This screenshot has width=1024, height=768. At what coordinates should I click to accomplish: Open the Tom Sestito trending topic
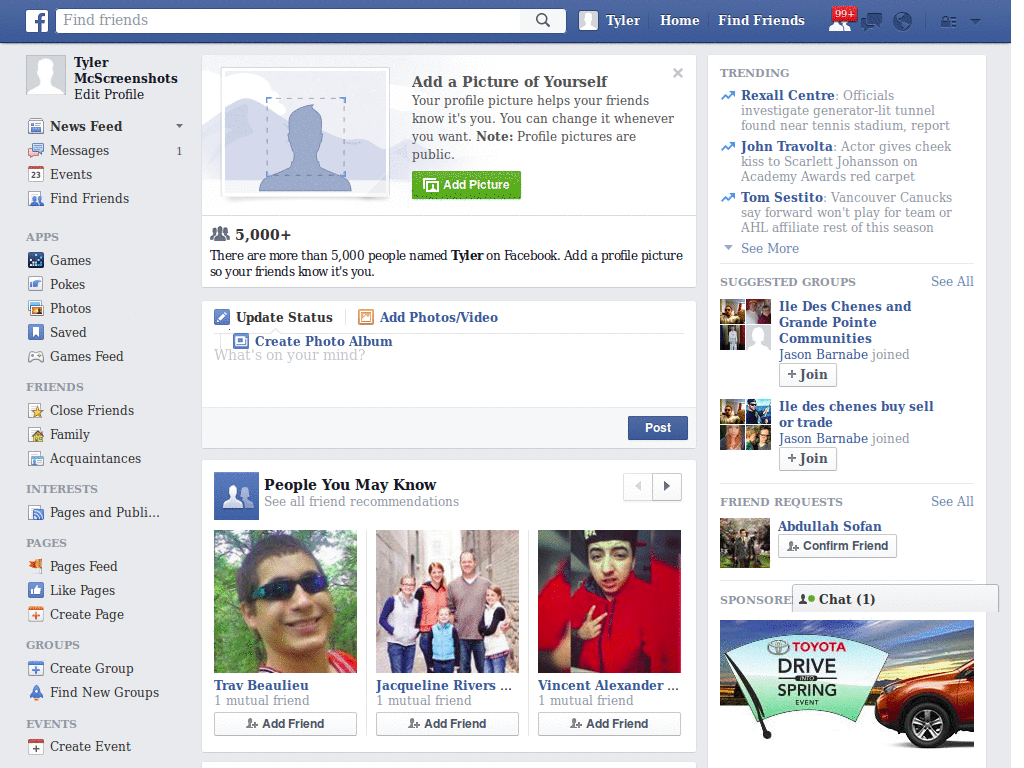point(782,197)
